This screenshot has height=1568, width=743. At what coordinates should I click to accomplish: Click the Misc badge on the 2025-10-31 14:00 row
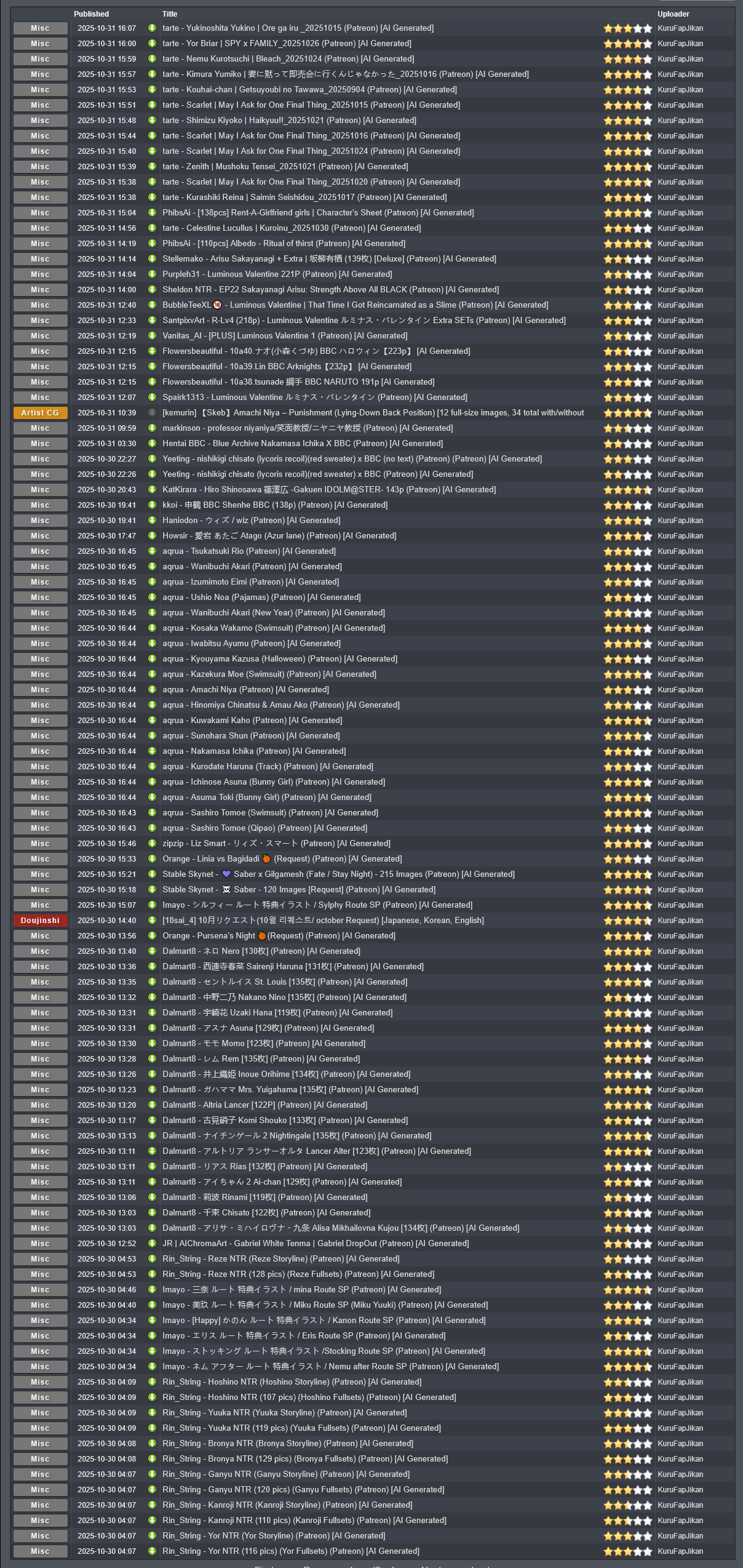tap(40, 290)
